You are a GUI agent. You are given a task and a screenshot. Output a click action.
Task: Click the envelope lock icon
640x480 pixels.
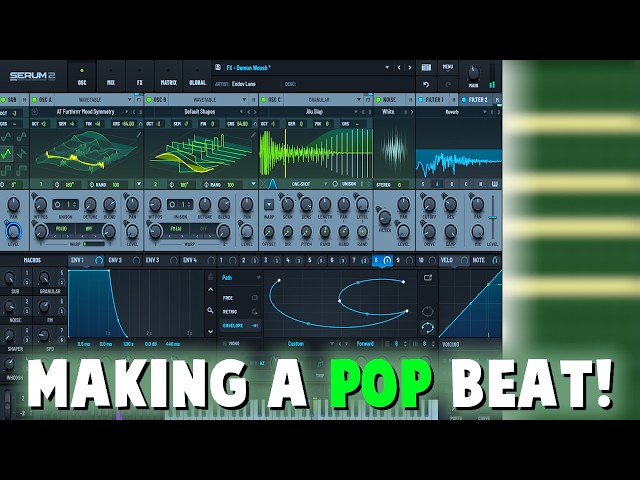[x=210, y=277]
